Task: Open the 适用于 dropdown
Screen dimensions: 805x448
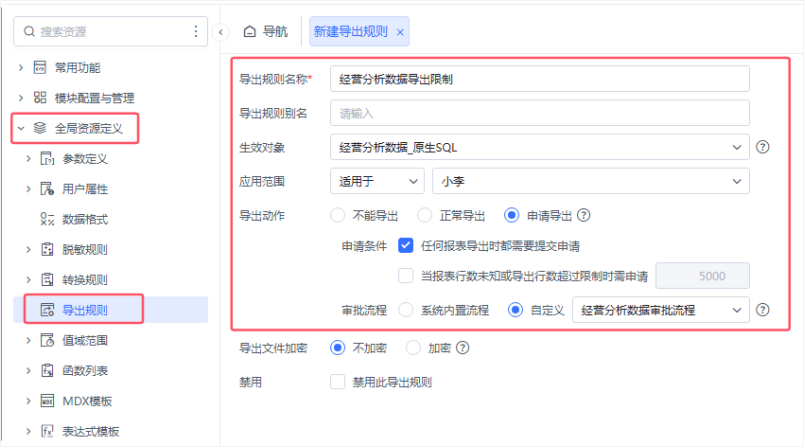Action: 377,181
